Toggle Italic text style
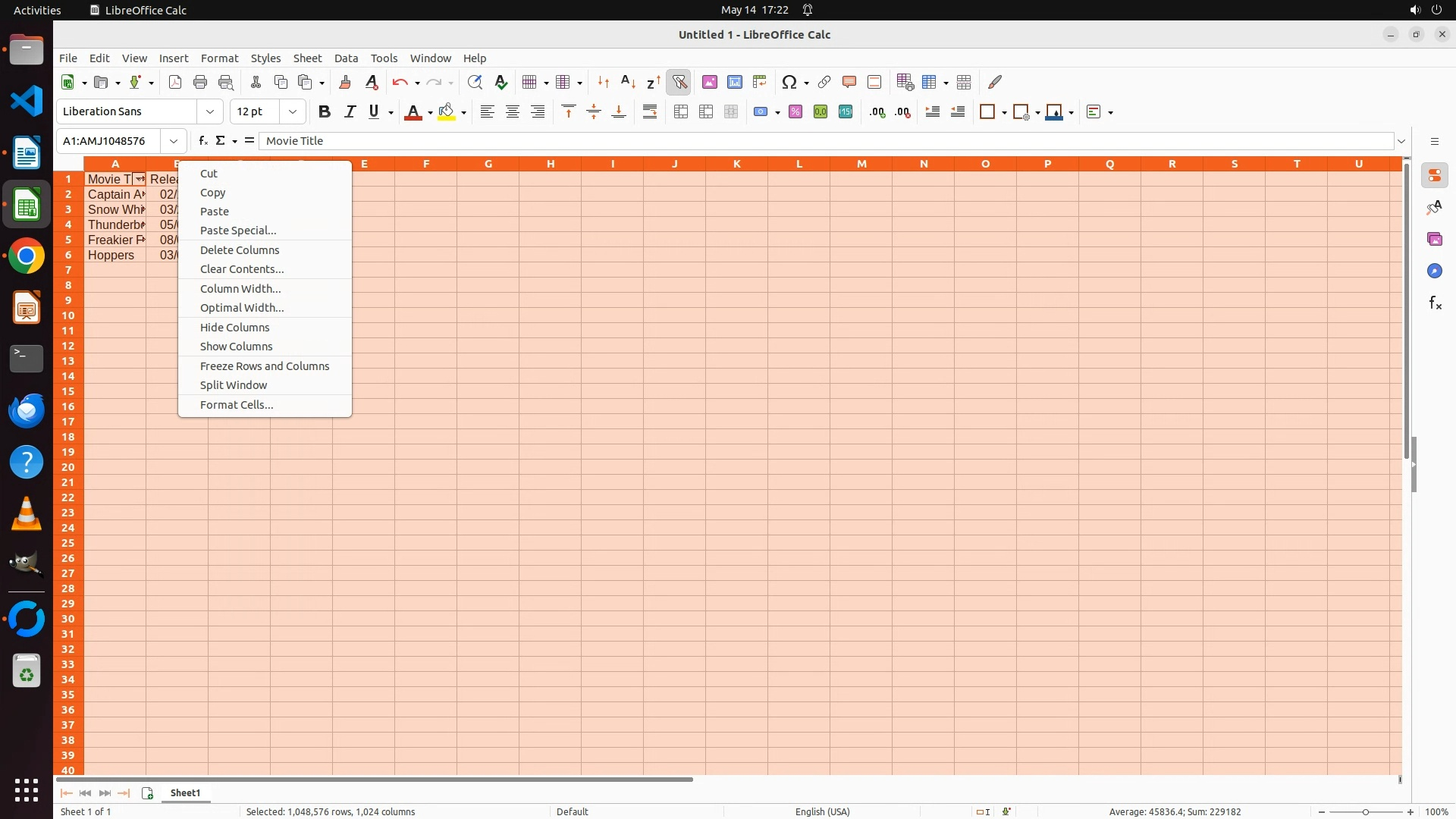1456x819 pixels. point(350,112)
